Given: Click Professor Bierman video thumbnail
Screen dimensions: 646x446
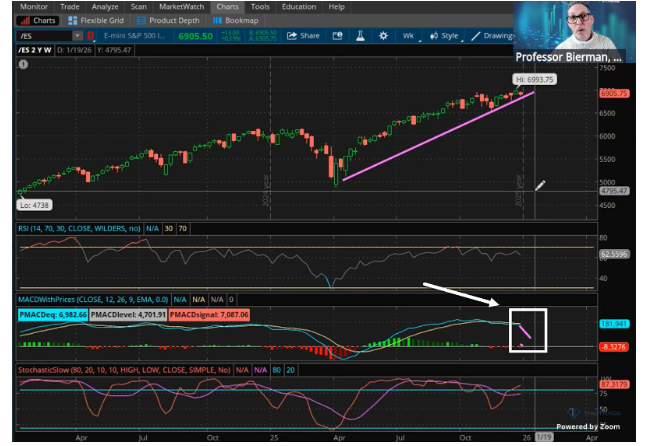Looking at the screenshot, I should click(x=574, y=32).
